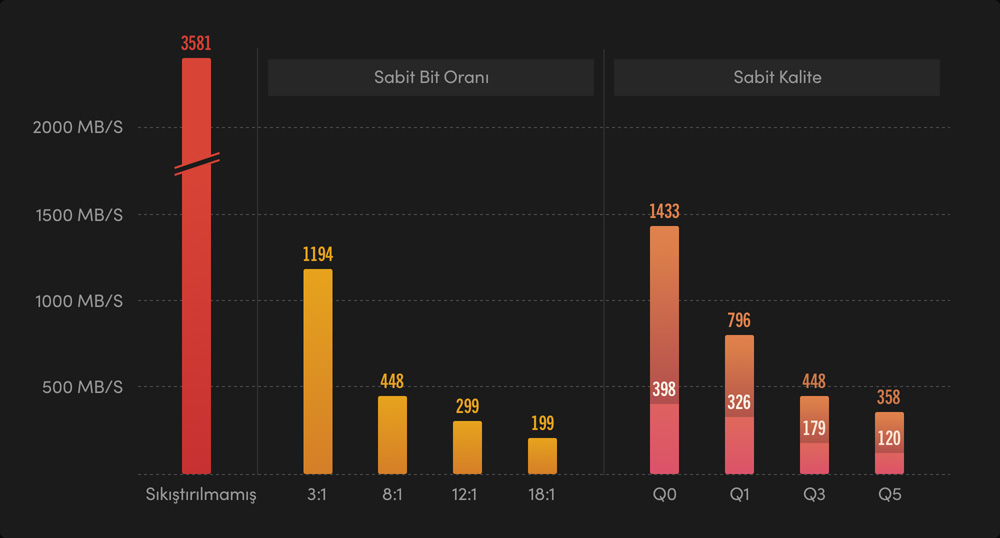1000x538 pixels.
Task: Click the 120 label inside Q5 bar
Action: coord(889,438)
